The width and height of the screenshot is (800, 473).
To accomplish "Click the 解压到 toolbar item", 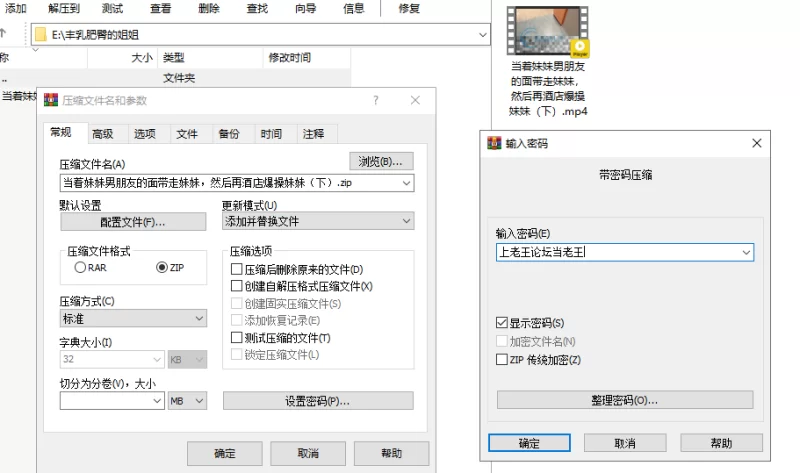I will pyautogui.click(x=64, y=8).
